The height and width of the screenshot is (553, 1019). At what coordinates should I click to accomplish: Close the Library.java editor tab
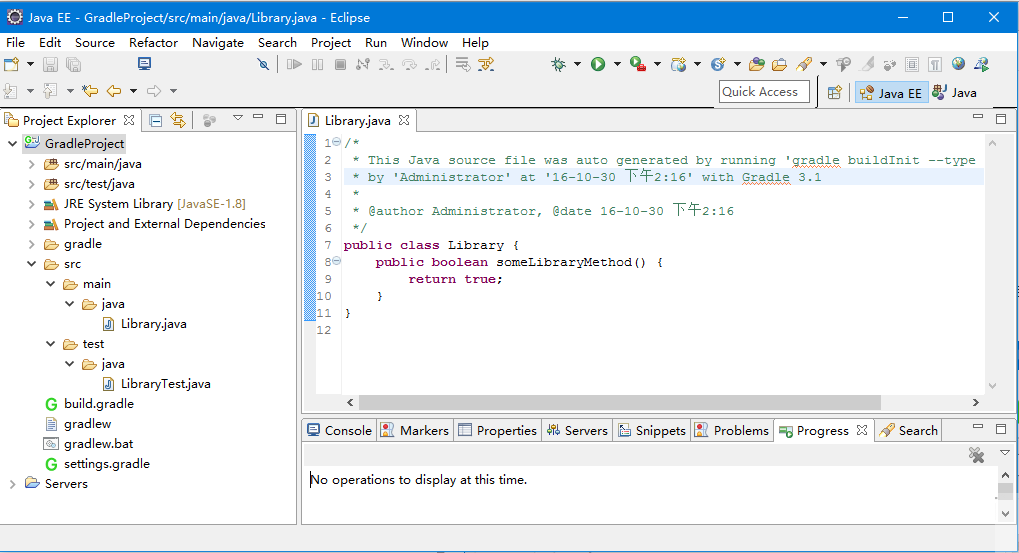click(404, 120)
